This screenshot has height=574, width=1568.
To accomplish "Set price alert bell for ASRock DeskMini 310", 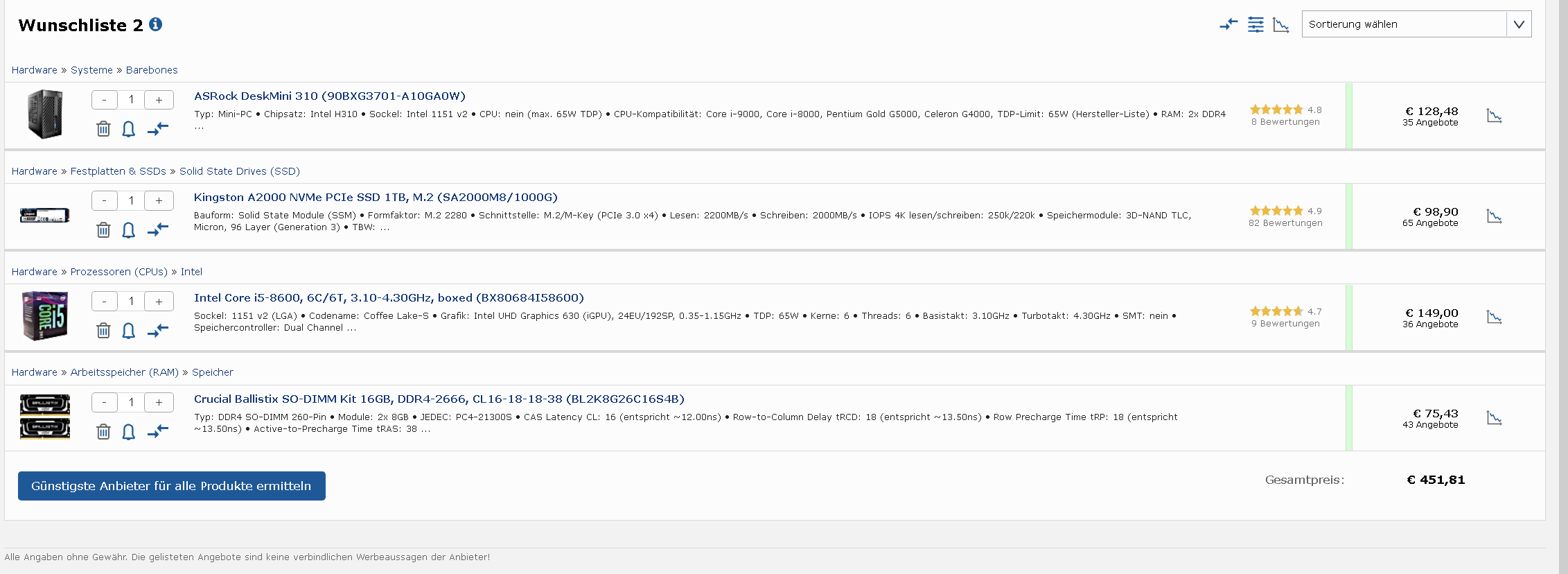I will pos(129,129).
